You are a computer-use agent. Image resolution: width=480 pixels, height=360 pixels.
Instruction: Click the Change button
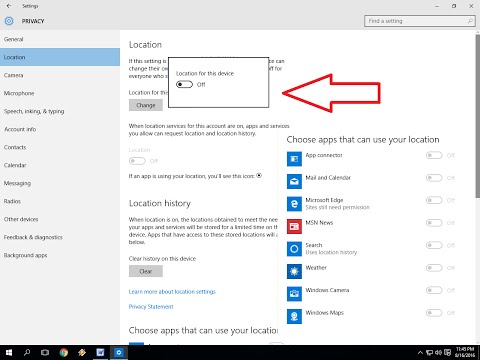click(146, 105)
